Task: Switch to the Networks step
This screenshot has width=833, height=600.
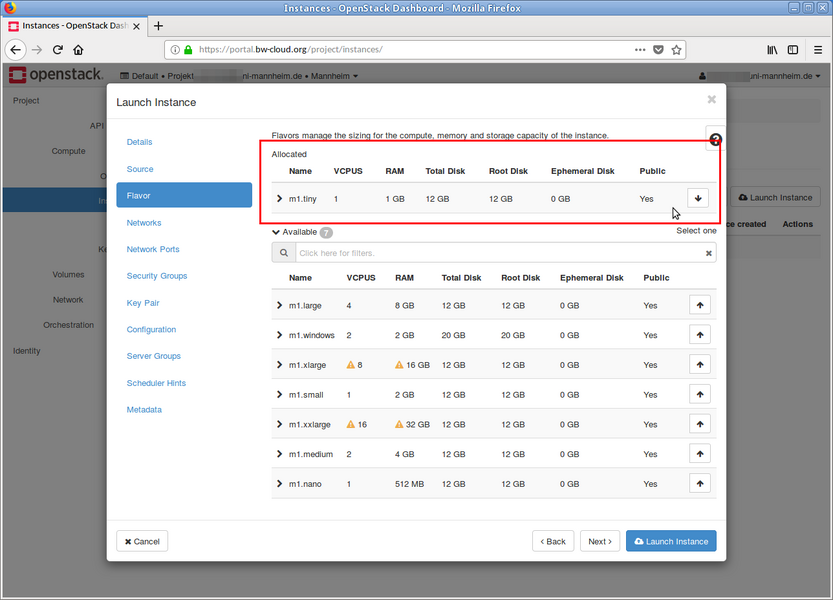Action: click(144, 223)
